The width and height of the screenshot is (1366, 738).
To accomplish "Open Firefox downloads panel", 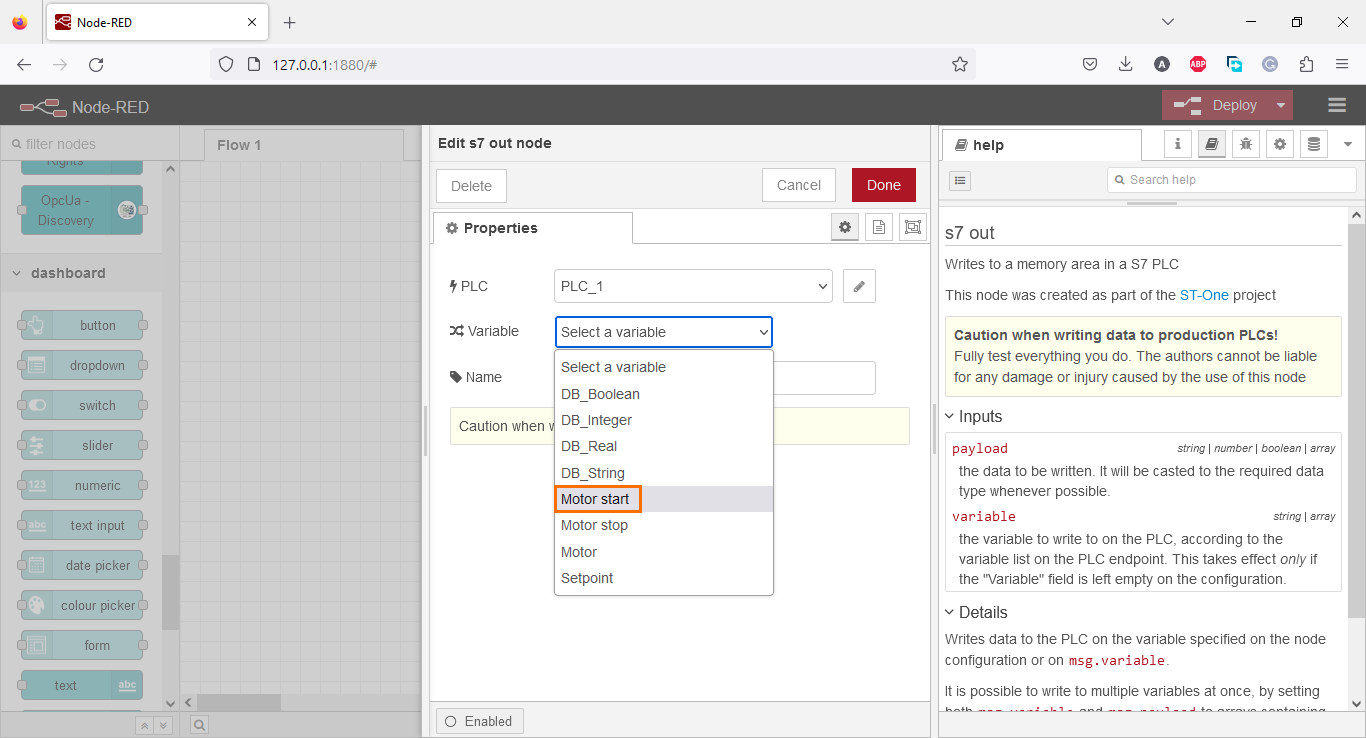I will coord(1126,64).
